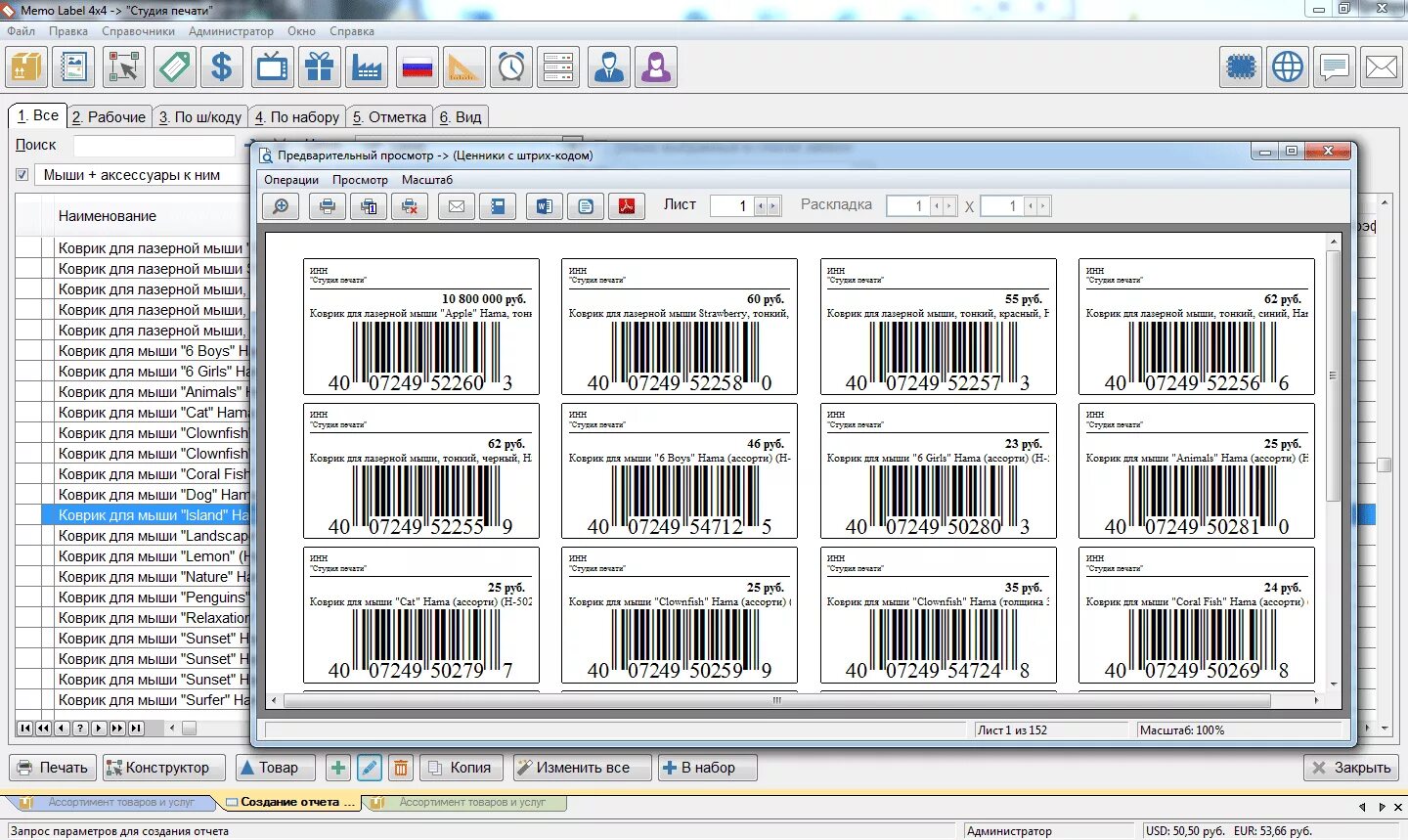Click the Закрыть button

(x=1351, y=768)
